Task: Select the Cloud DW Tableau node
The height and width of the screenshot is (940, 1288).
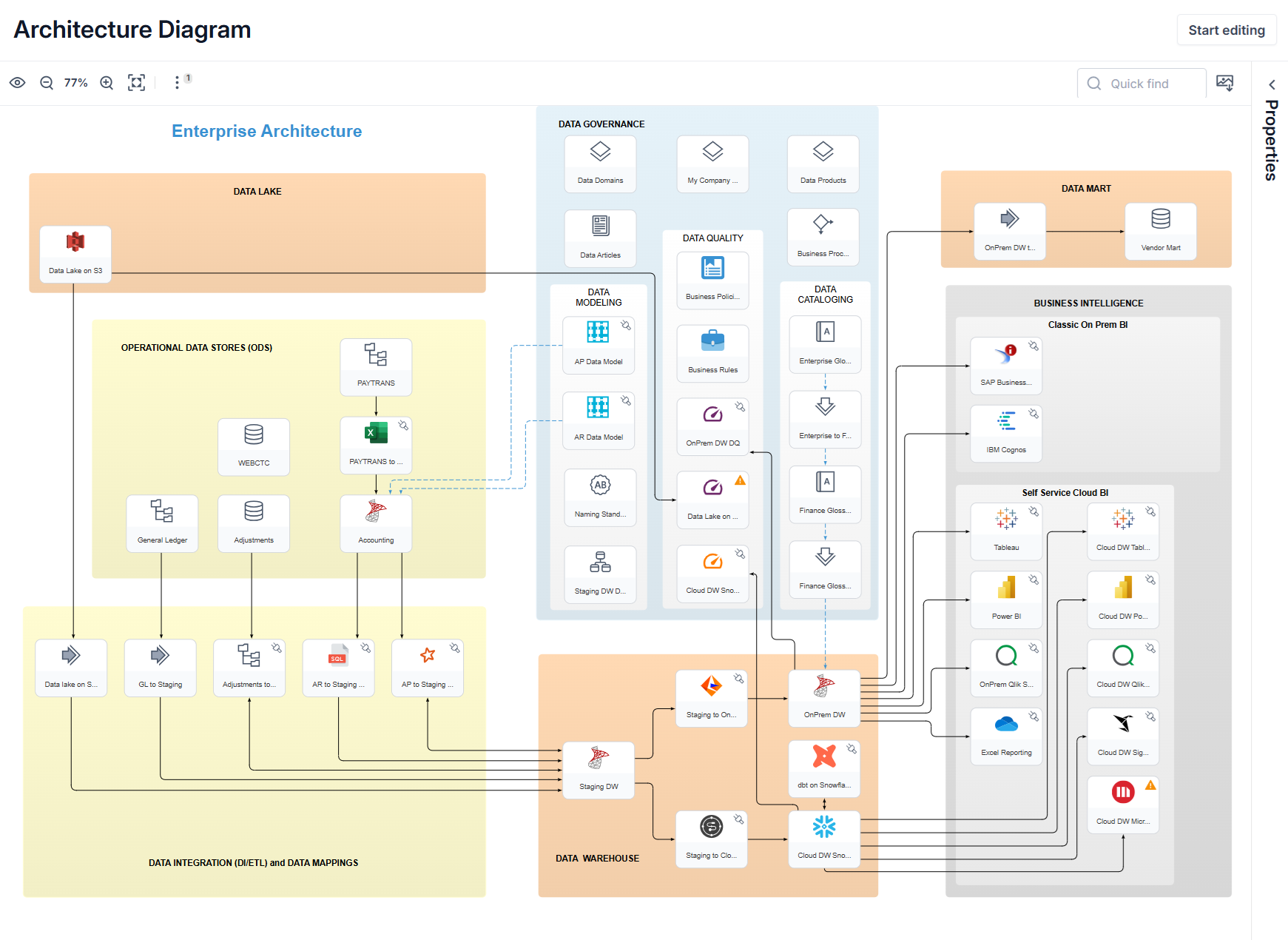Action: [x=1123, y=531]
